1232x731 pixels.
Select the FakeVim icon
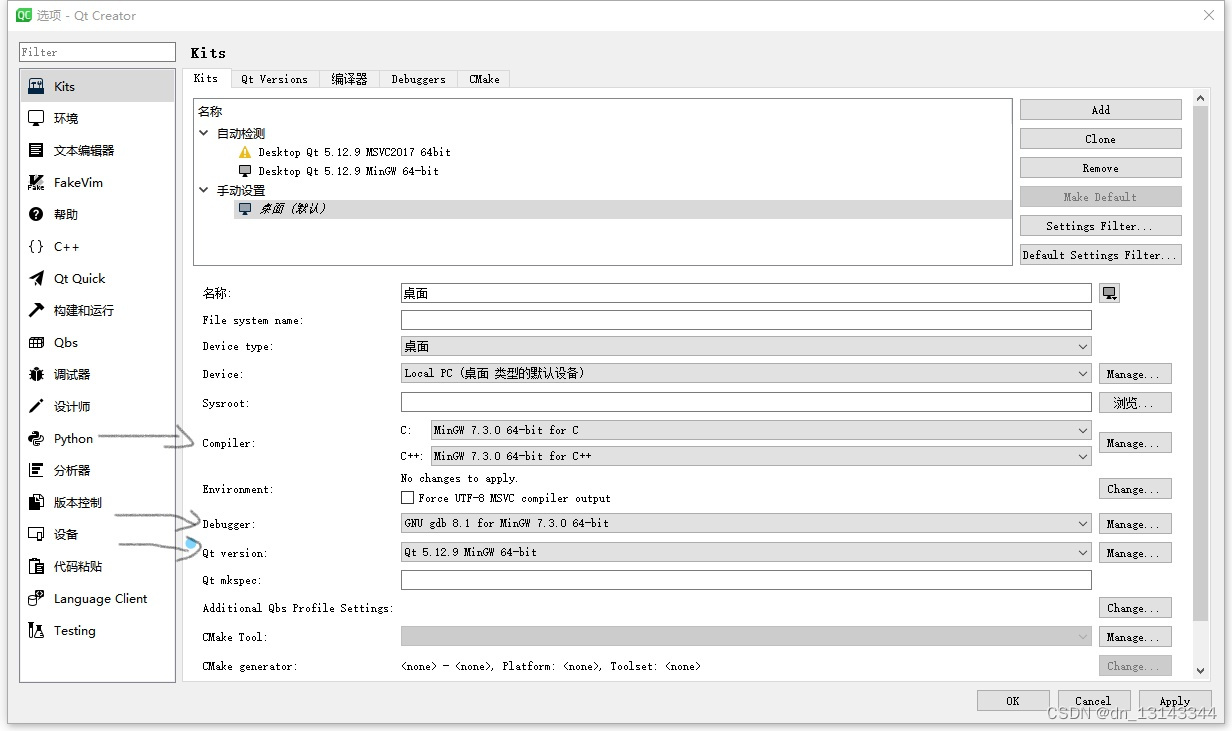click(36, 182)
